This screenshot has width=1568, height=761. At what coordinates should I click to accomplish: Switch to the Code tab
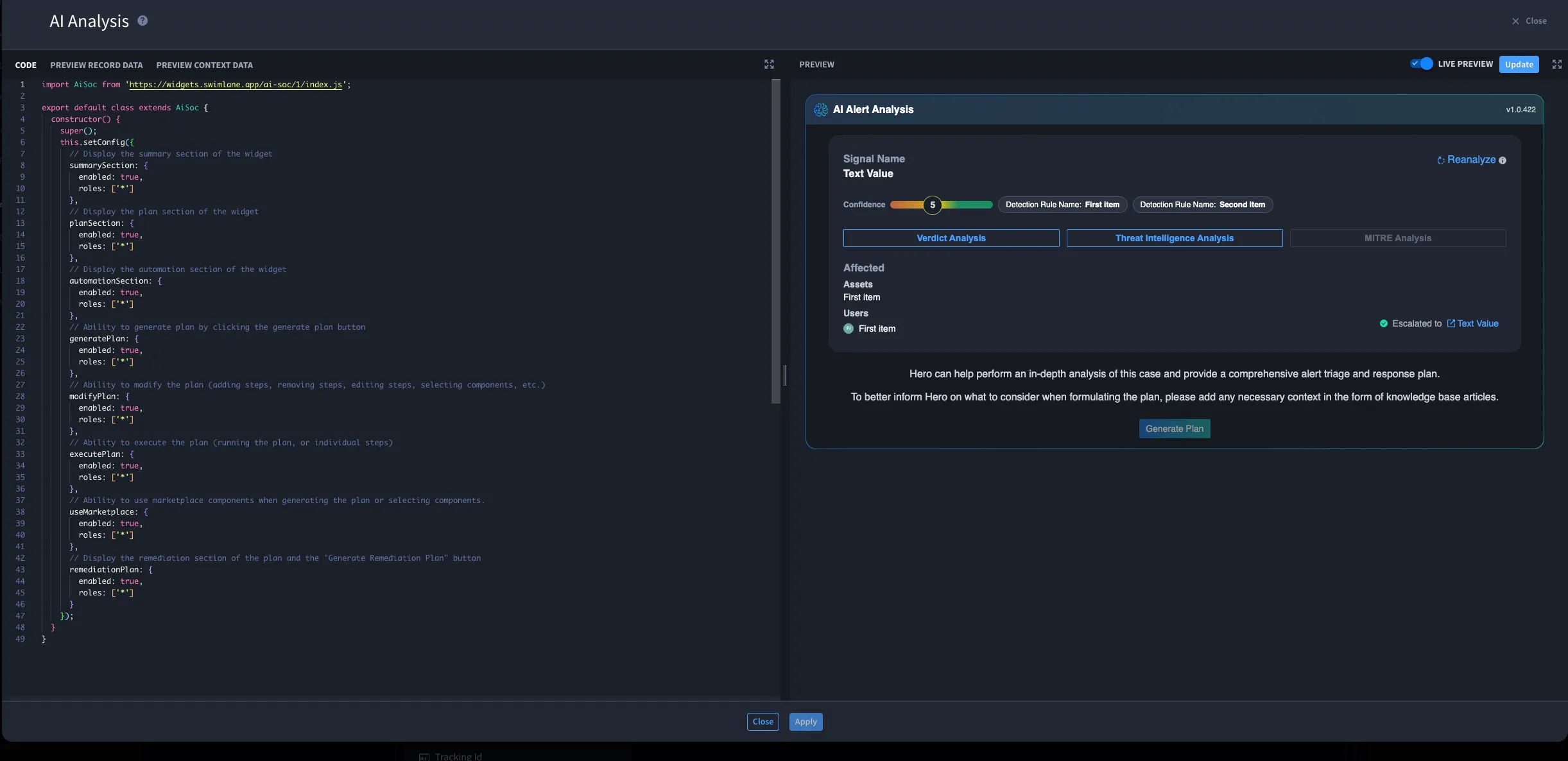[26, 65]
